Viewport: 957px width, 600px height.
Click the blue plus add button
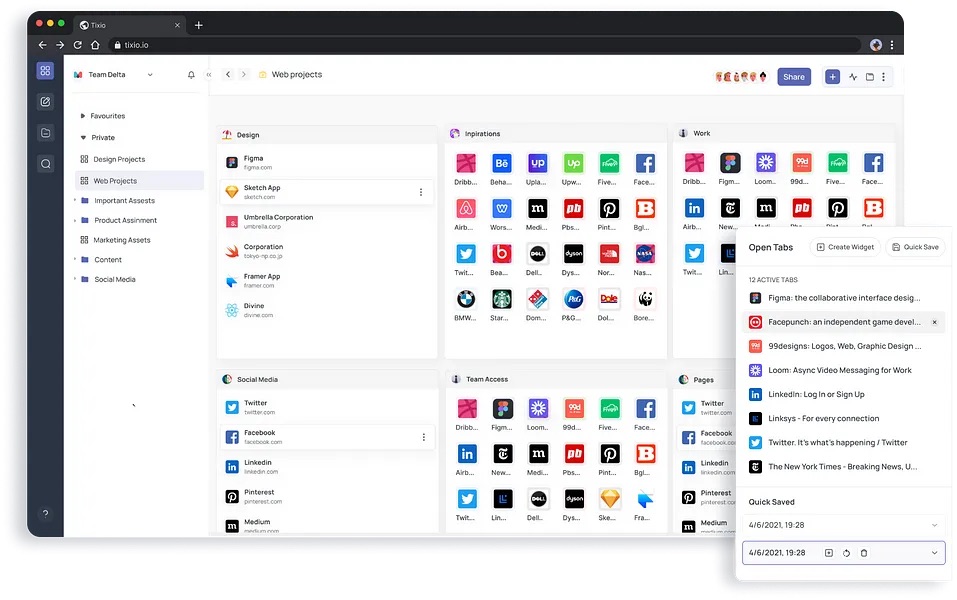point(832,77)
